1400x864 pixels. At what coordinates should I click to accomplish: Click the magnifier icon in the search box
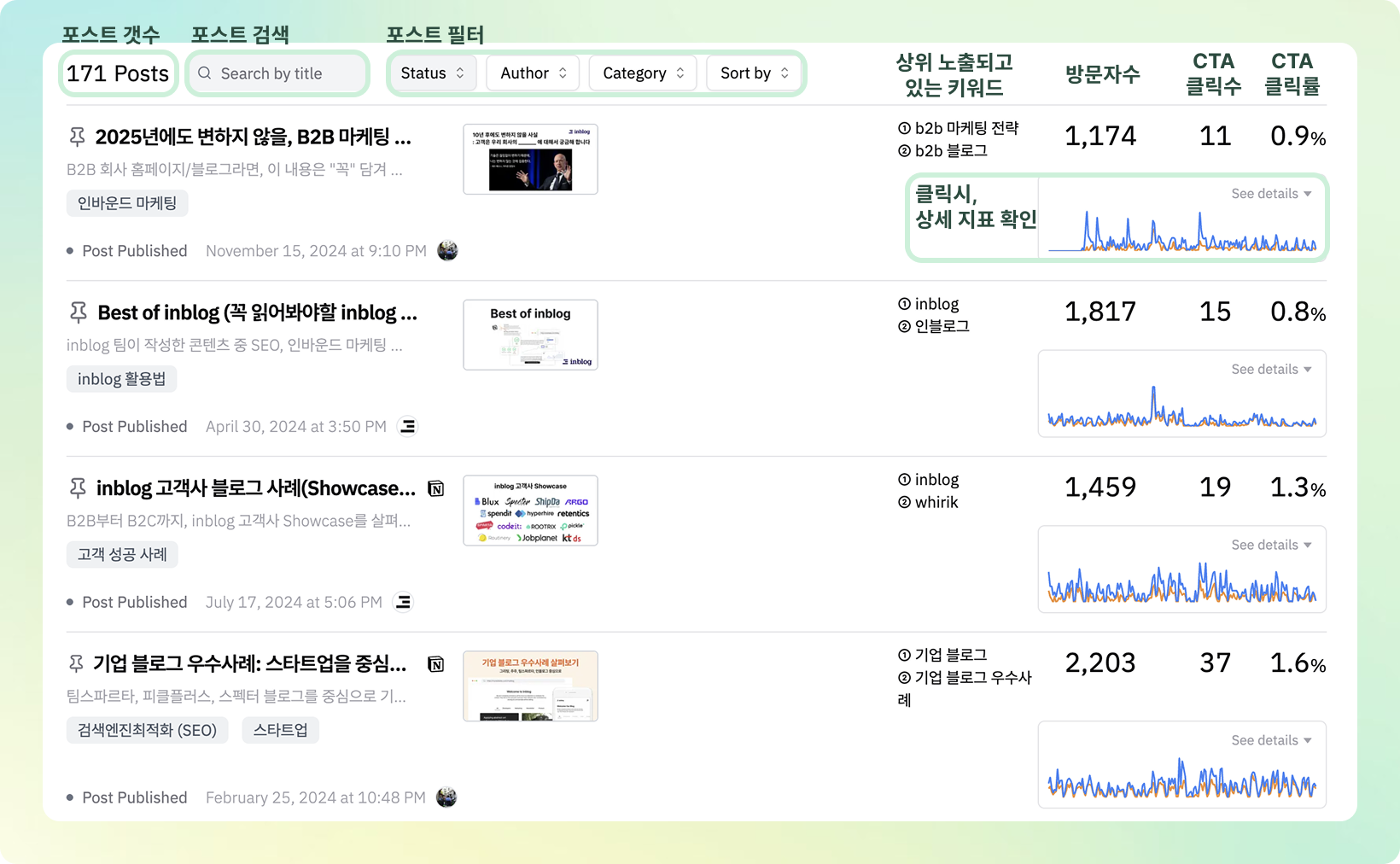point(205,73)
